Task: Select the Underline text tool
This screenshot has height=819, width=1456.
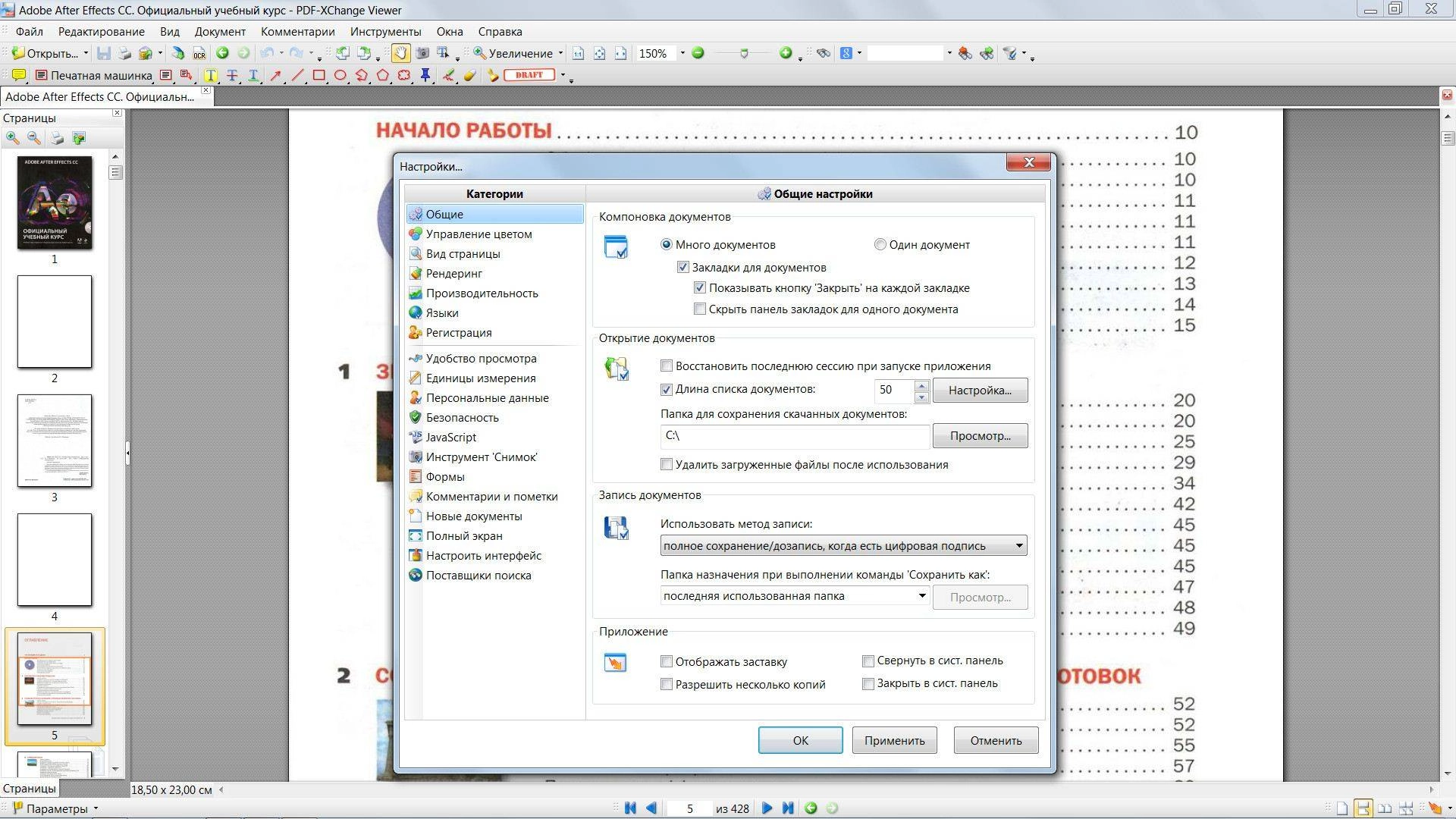Action: pos(253,75)
